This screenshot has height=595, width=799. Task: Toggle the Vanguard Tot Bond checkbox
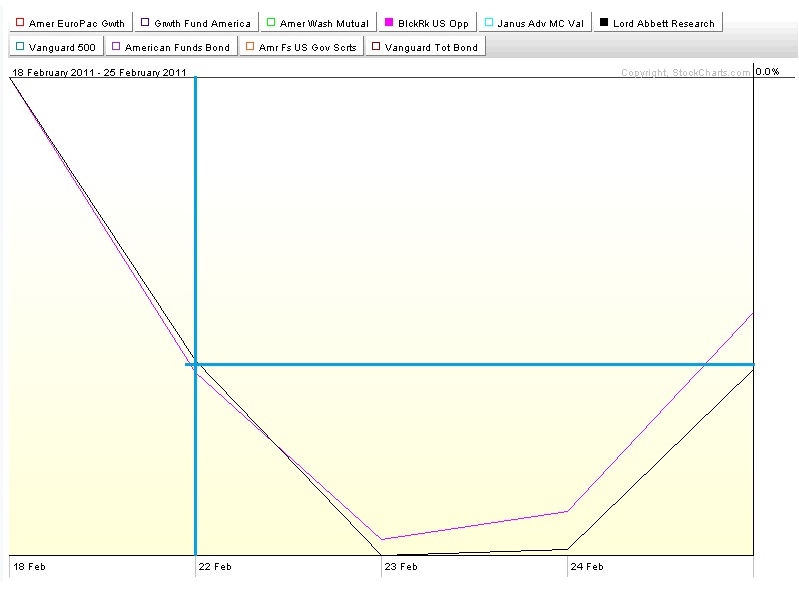(376, 46)
